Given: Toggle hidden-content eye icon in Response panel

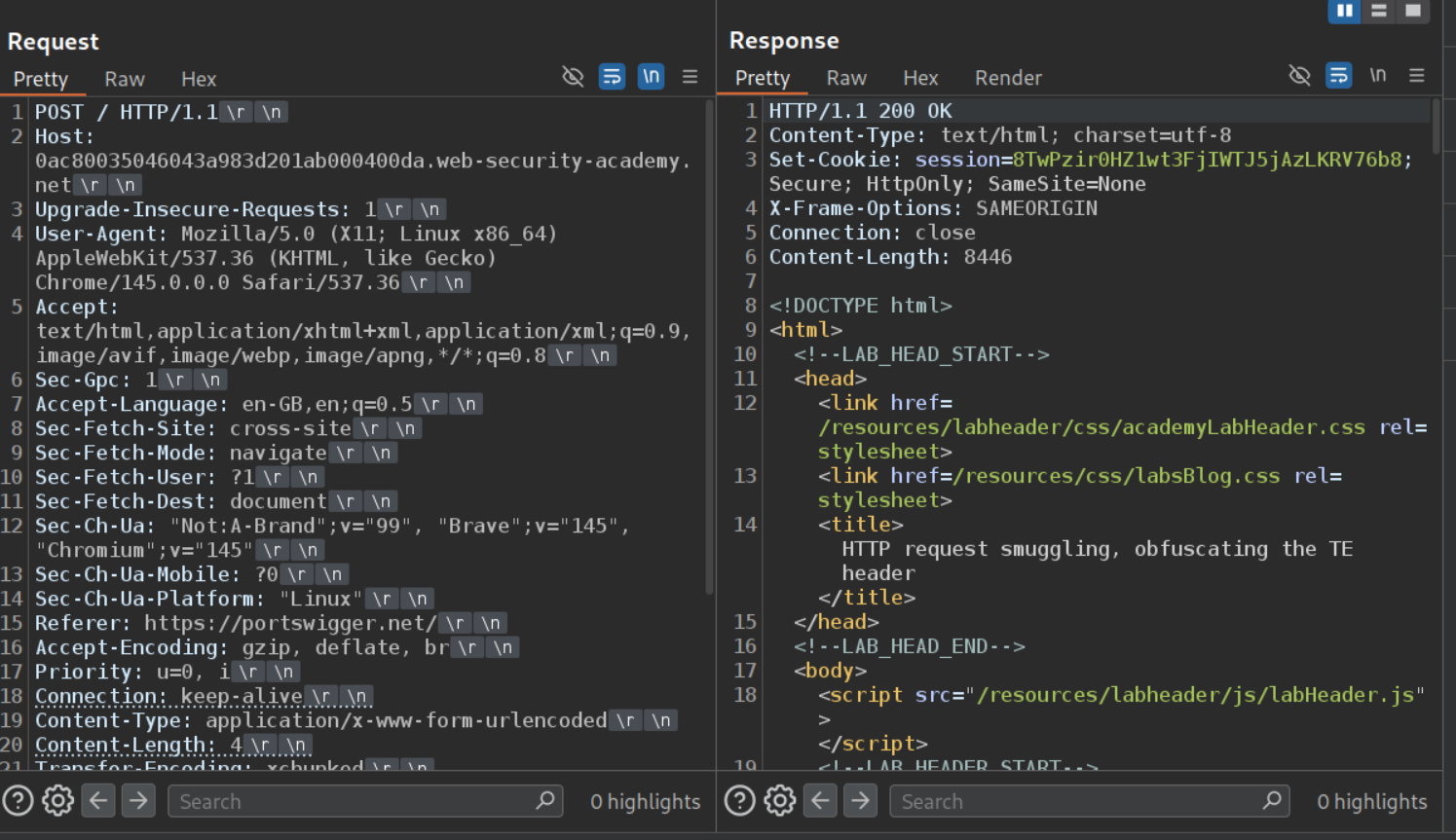Looking at the screenshot, I should pos(1299,75).
